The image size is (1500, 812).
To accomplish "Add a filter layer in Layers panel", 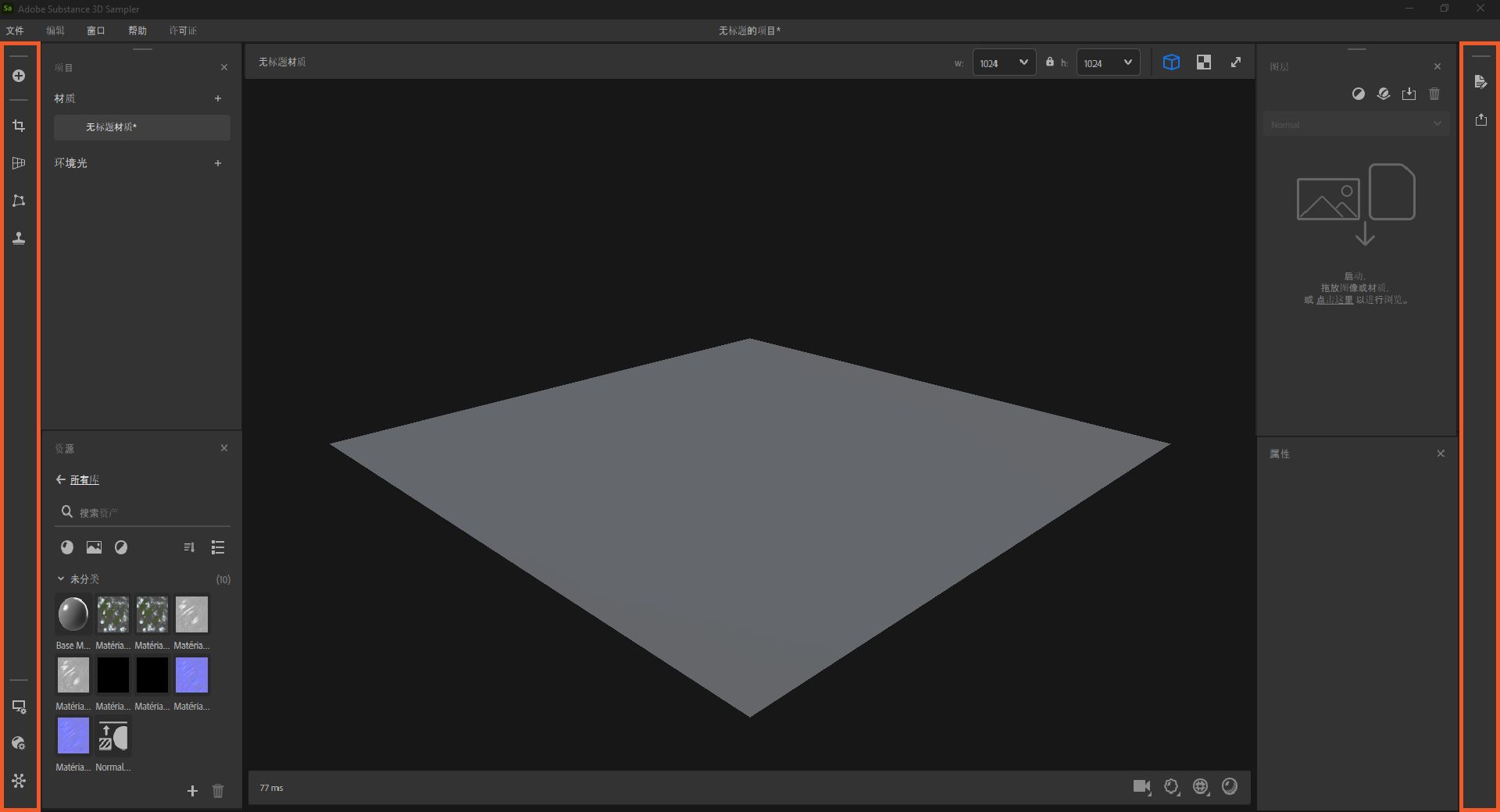I will click(1359, 94).
